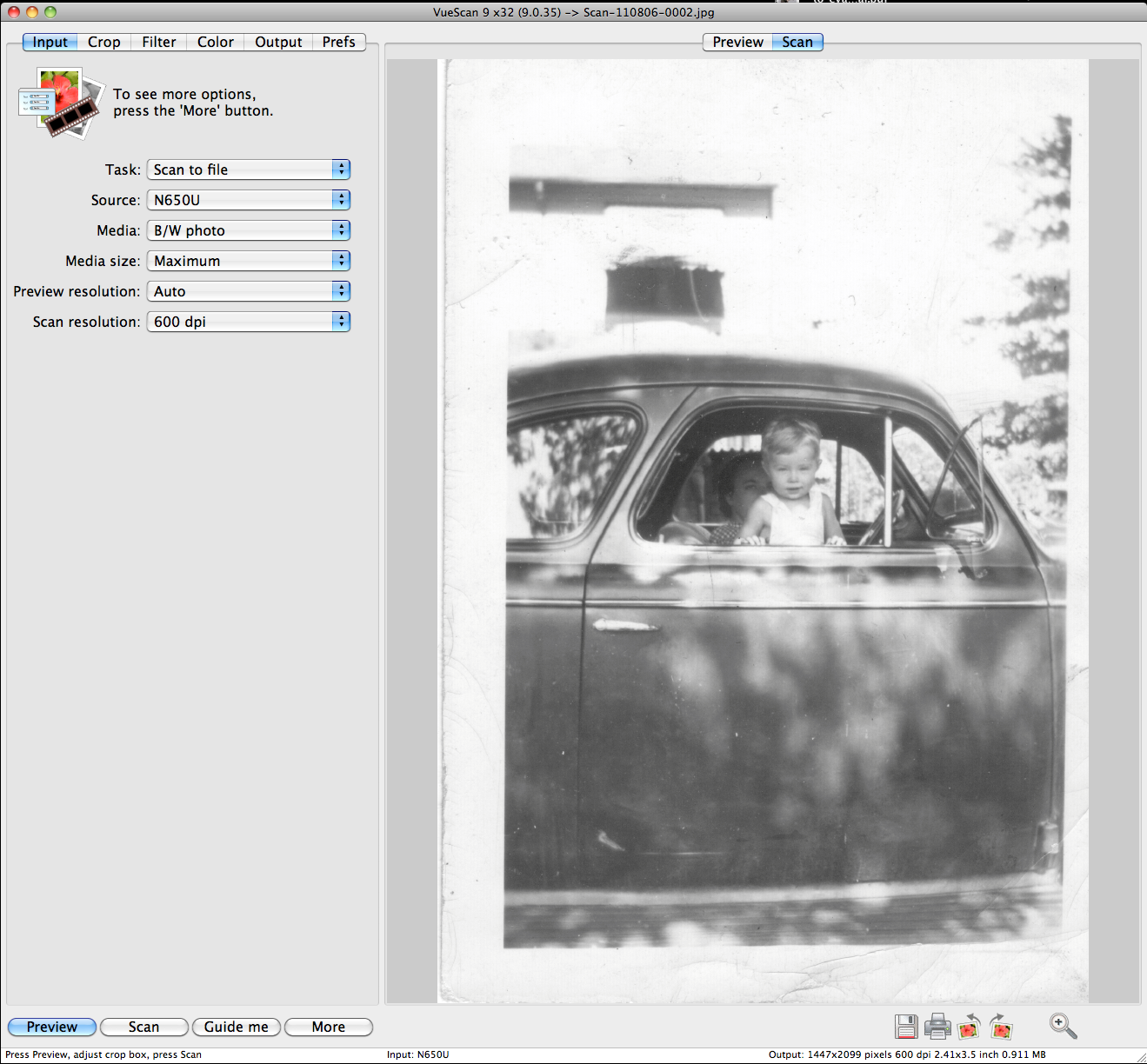Rotate image left icon
The height and width of the screenshot is (1064, 1147).
(x=969, y=1027)
